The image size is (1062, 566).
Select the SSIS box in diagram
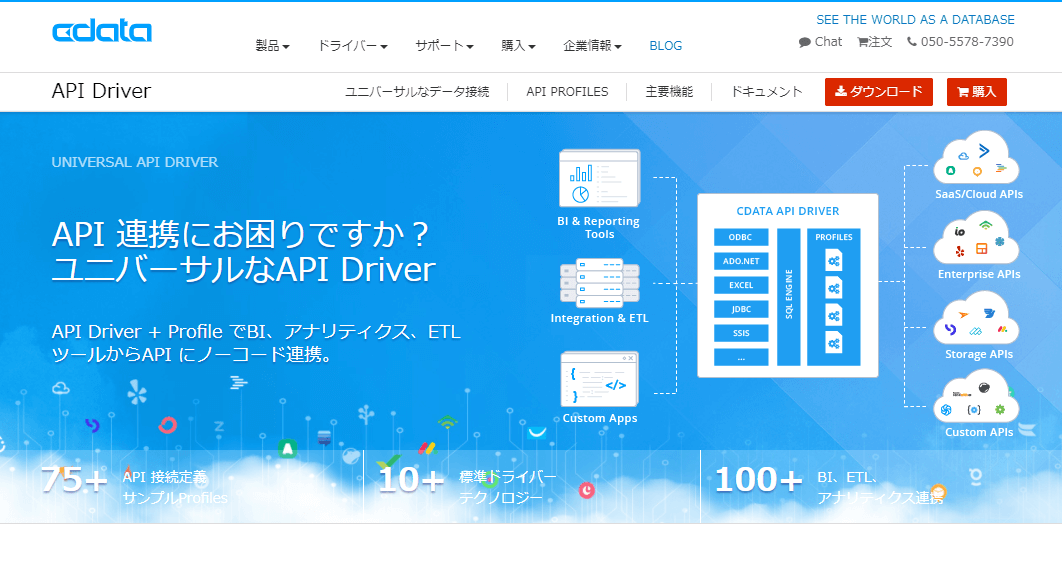tap(741, 333)
